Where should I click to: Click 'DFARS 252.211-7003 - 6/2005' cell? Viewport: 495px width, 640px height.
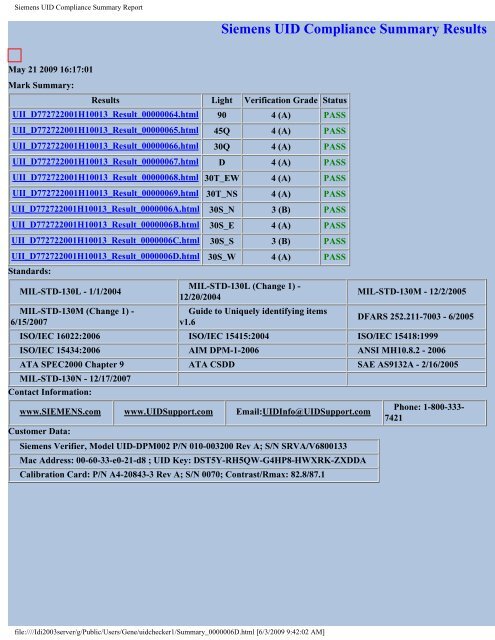(x=417, y=316)
